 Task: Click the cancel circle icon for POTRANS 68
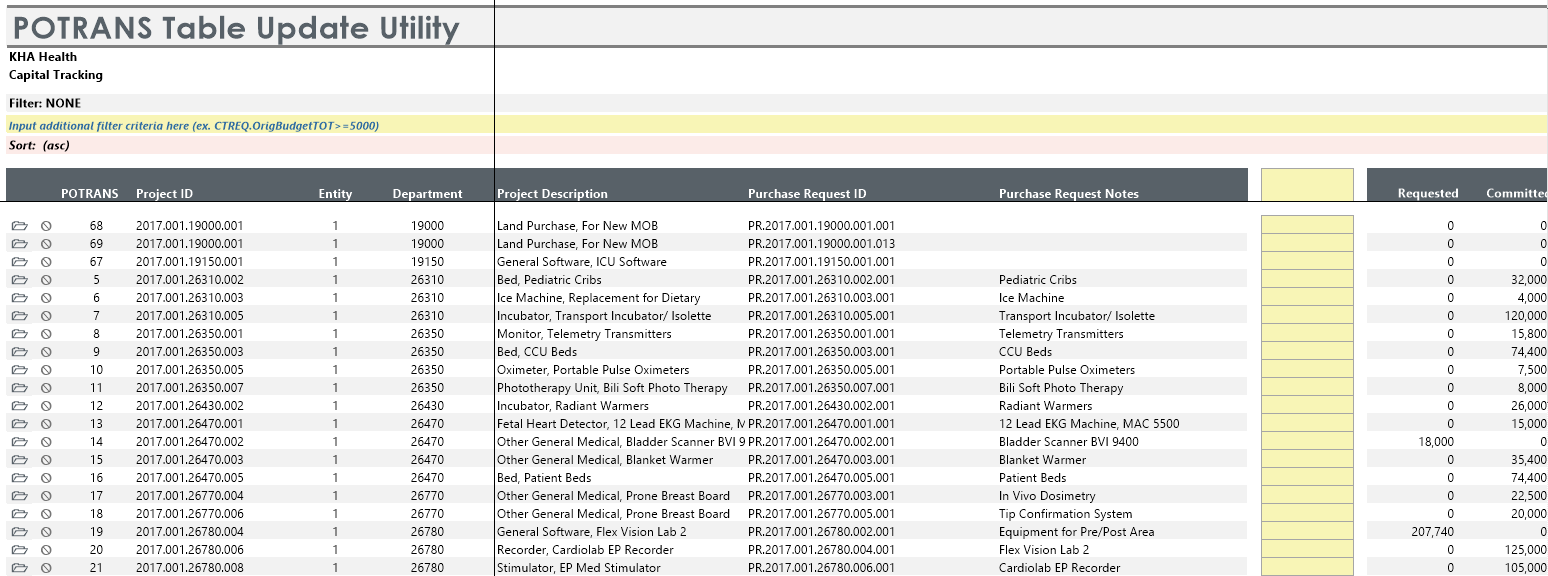(46, 226)
